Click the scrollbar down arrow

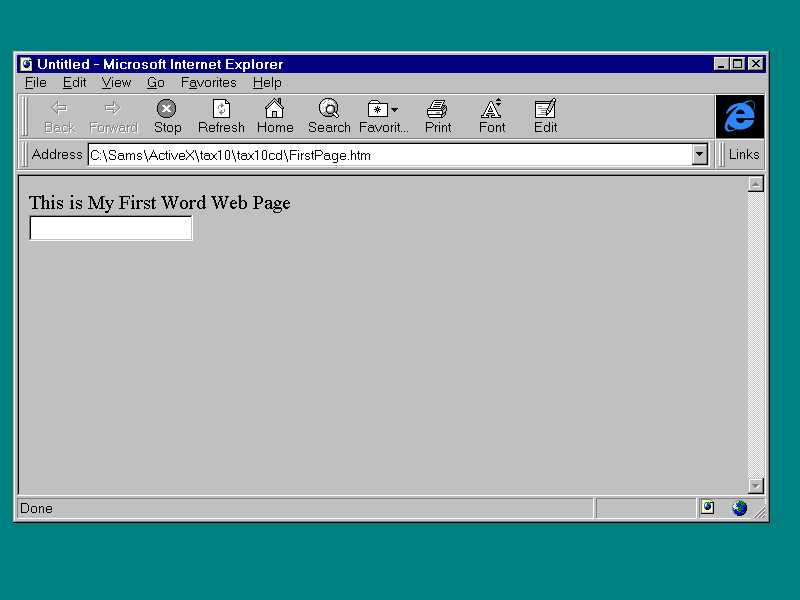(x=756, y=486)
